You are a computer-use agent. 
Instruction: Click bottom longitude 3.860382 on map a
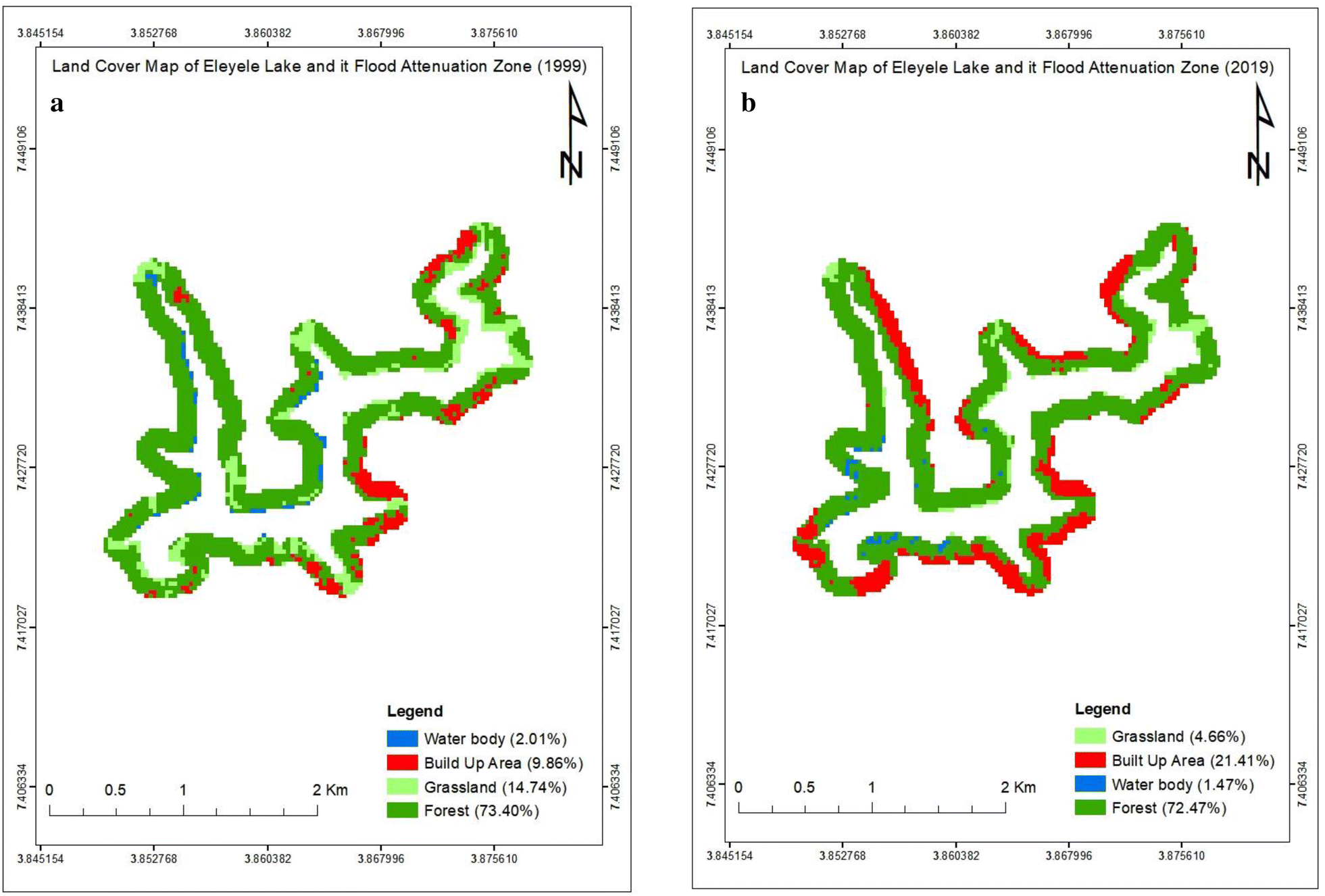(268, 859)
